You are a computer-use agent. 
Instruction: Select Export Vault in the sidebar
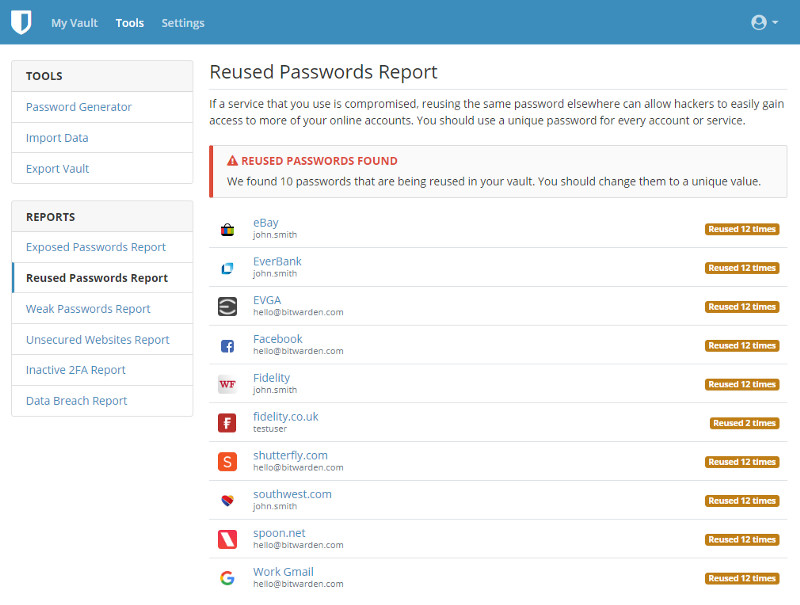(58, 169)
